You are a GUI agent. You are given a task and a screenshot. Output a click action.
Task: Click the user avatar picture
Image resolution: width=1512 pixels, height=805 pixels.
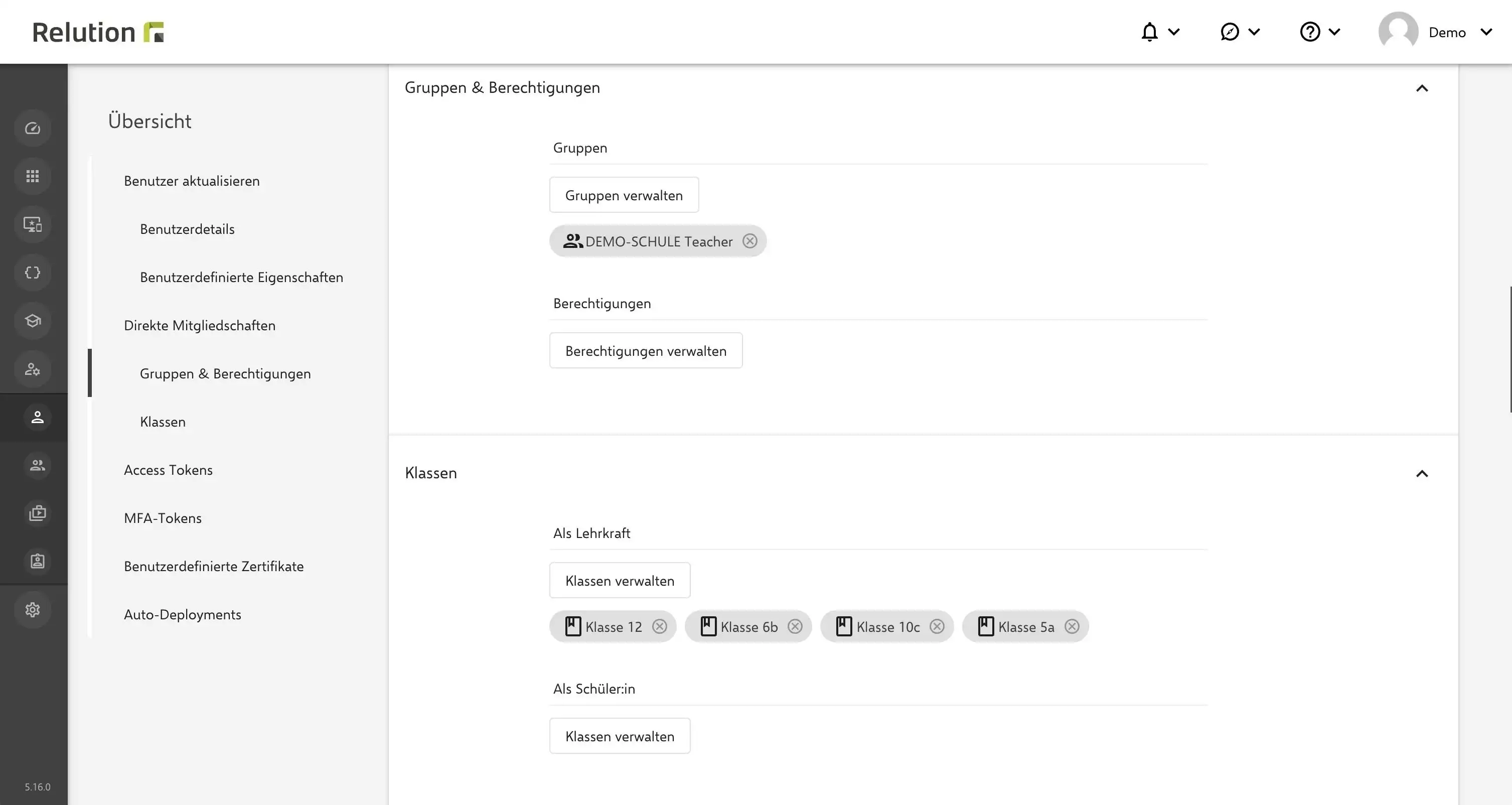[x=1398, y=32]
